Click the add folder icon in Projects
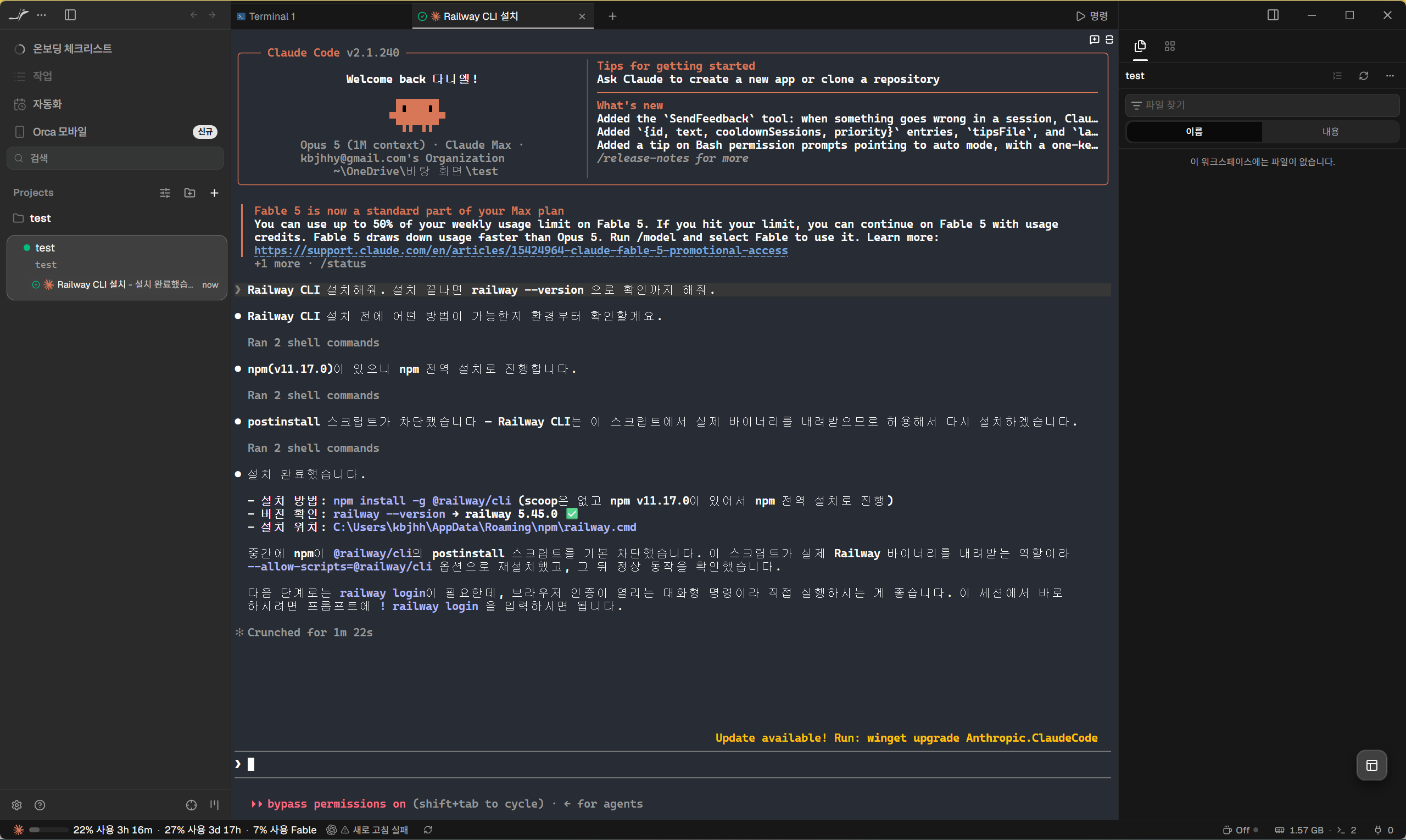The width and height of the screenshot is (1406, 840). [189, 193]
